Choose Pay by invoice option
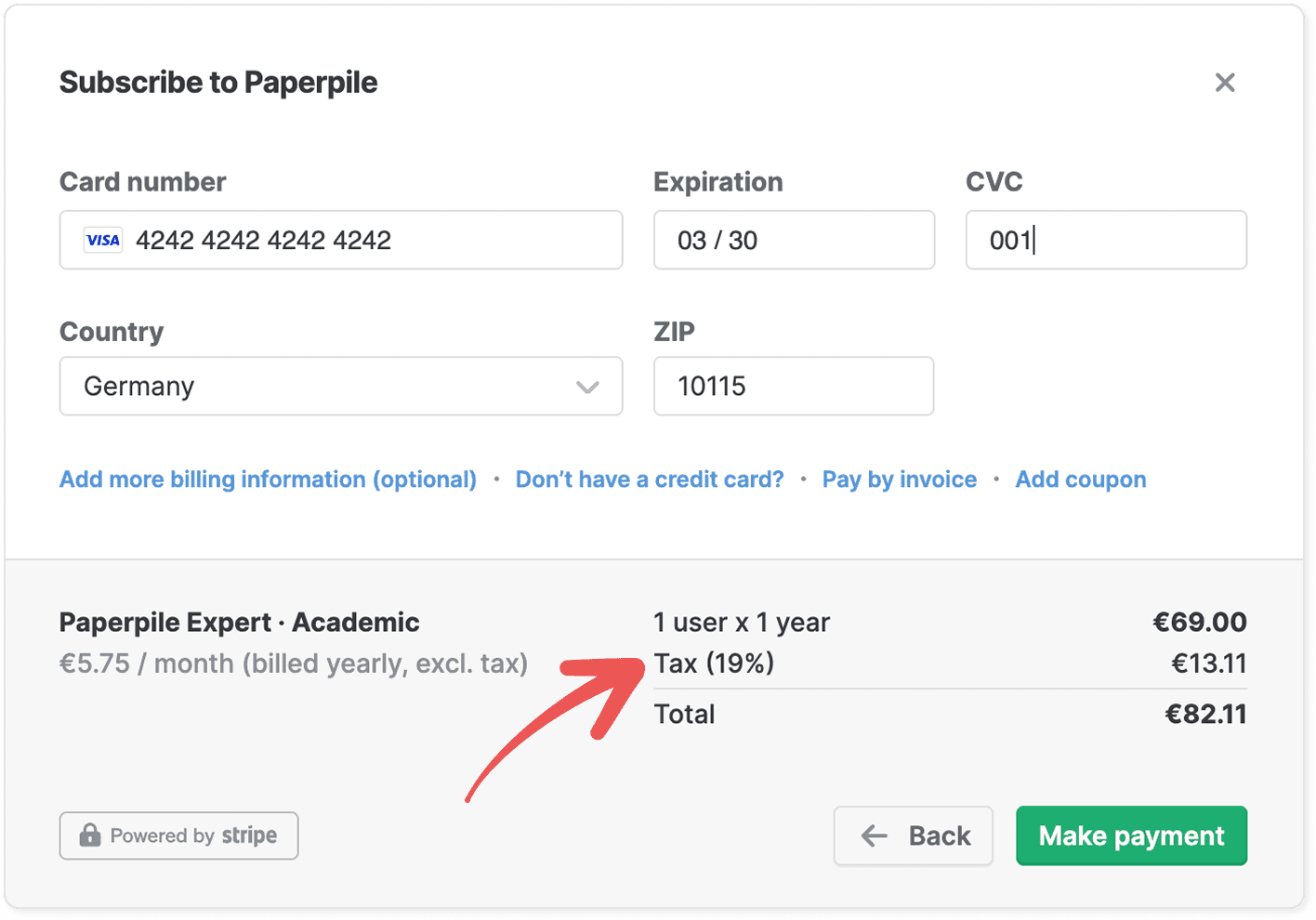The height and width of the screenshot is (920, 1316). 899,480
